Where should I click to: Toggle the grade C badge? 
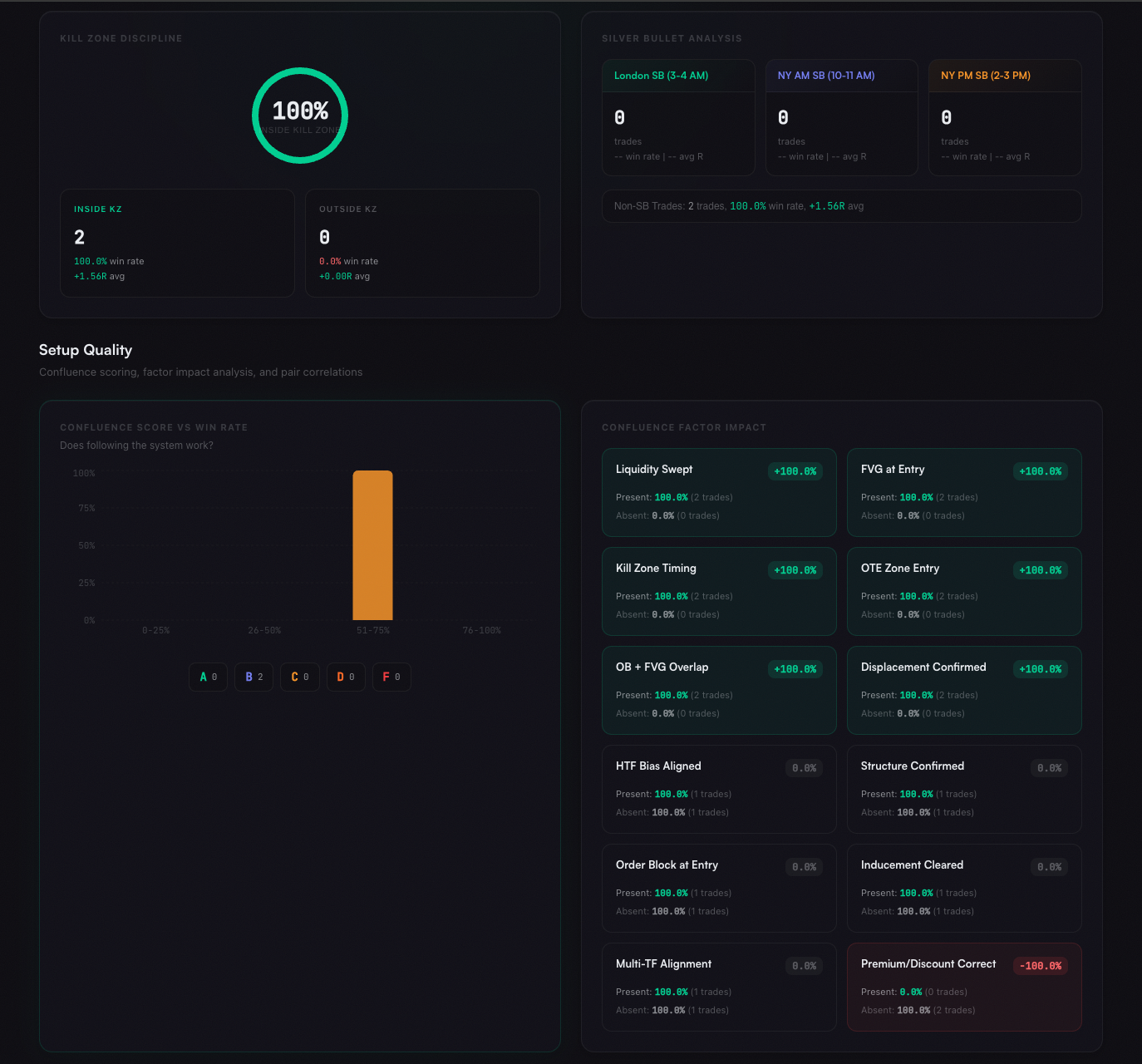point(299,677)
